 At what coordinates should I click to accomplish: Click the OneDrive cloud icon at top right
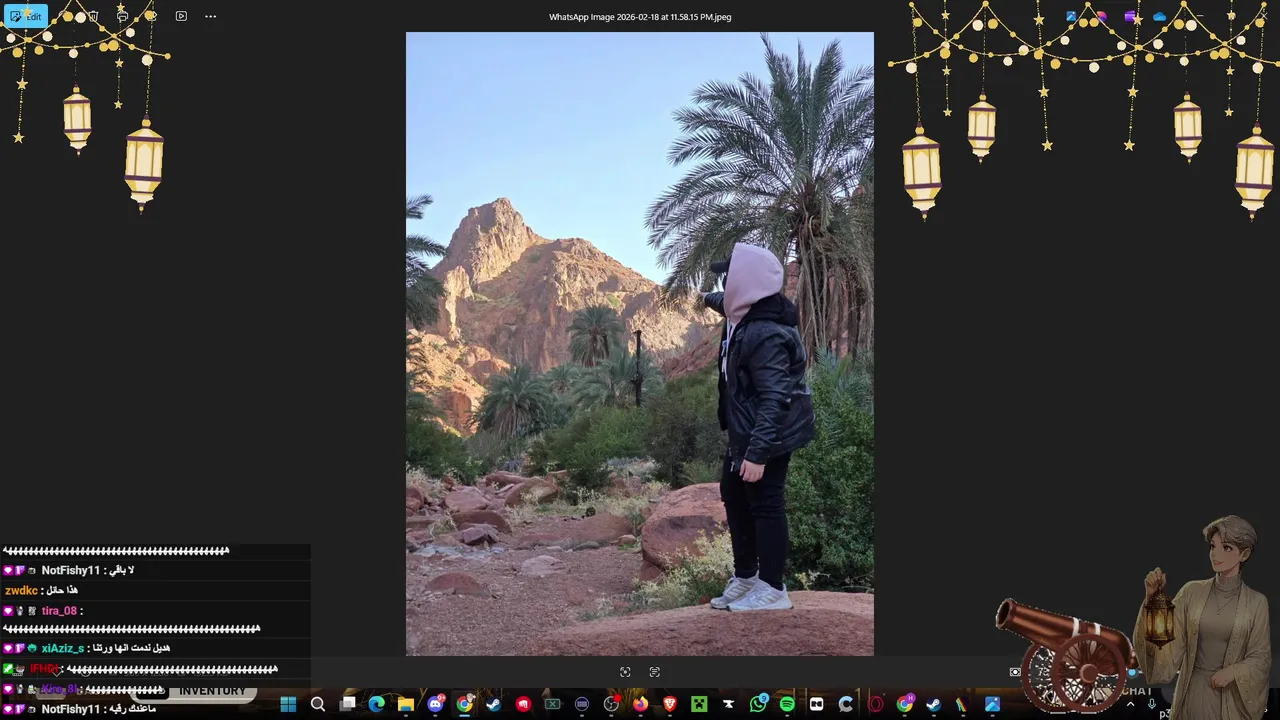(x=1159, y=17)
